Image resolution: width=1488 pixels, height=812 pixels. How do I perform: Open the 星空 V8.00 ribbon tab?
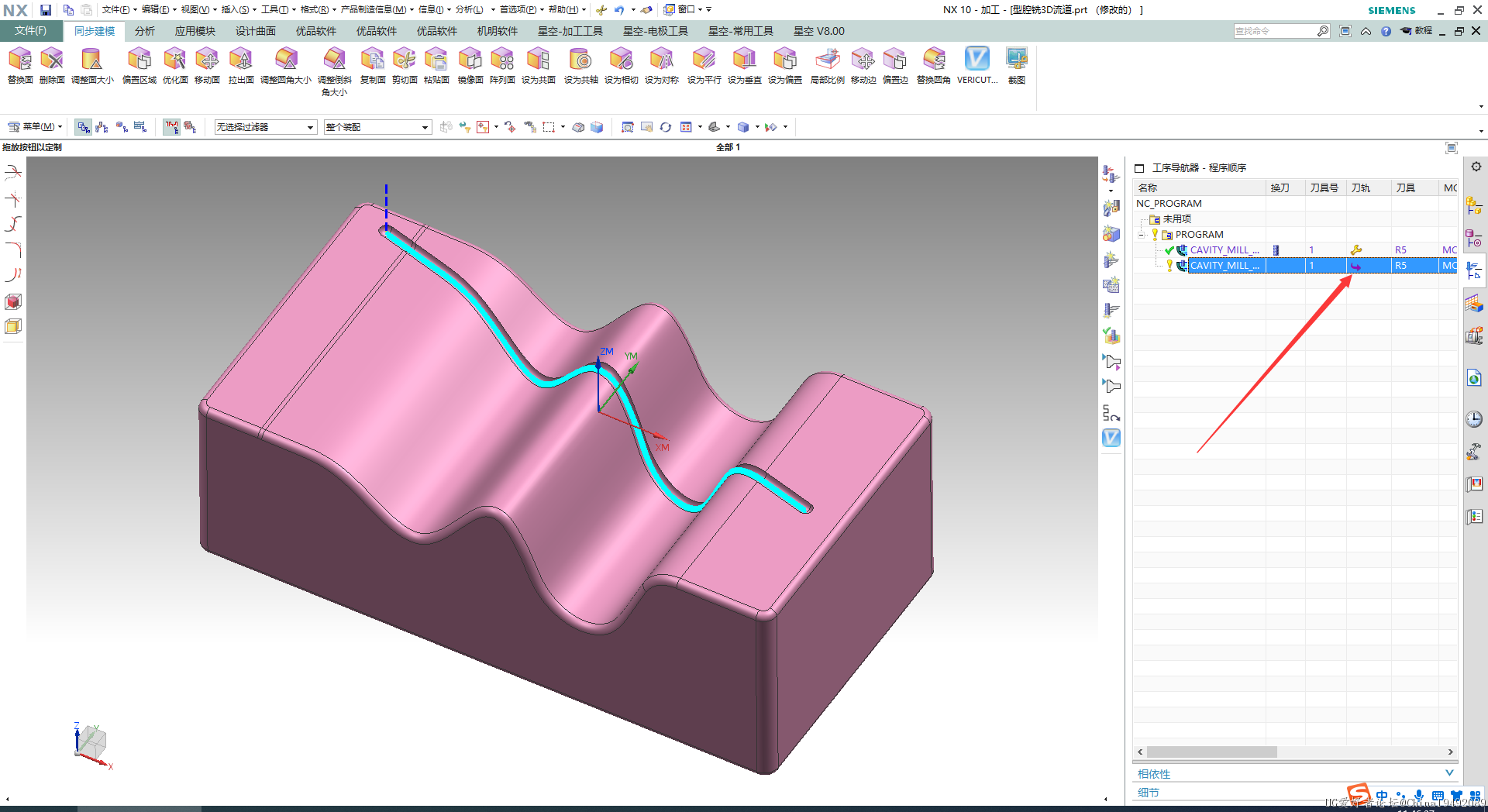point(819,31)
